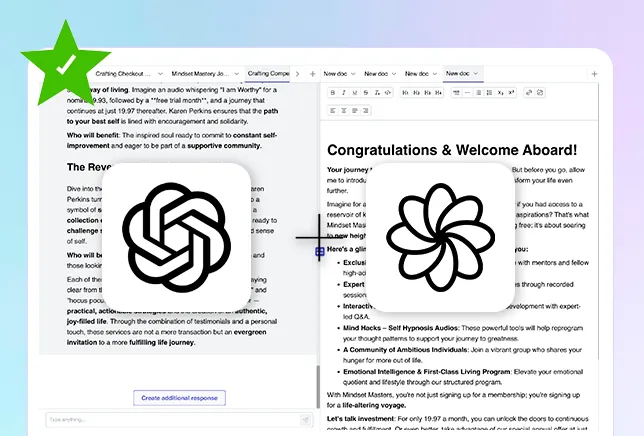Image resolution: width=644 pixels, height=436 pixels.
Task: Apply italic formatting to text
Action: 344,93
